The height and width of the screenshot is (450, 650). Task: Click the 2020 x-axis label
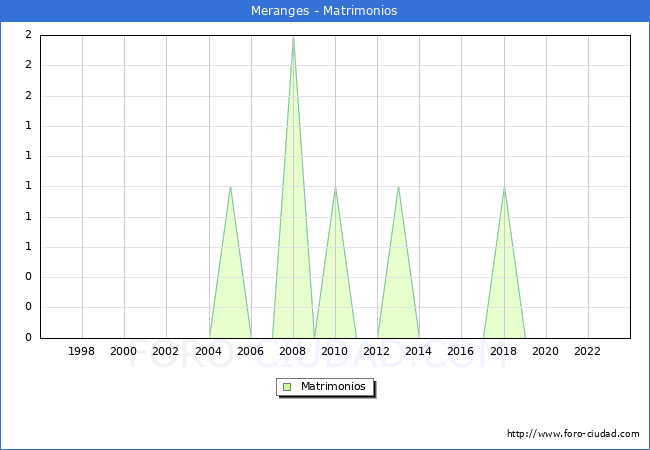point(545,351)
